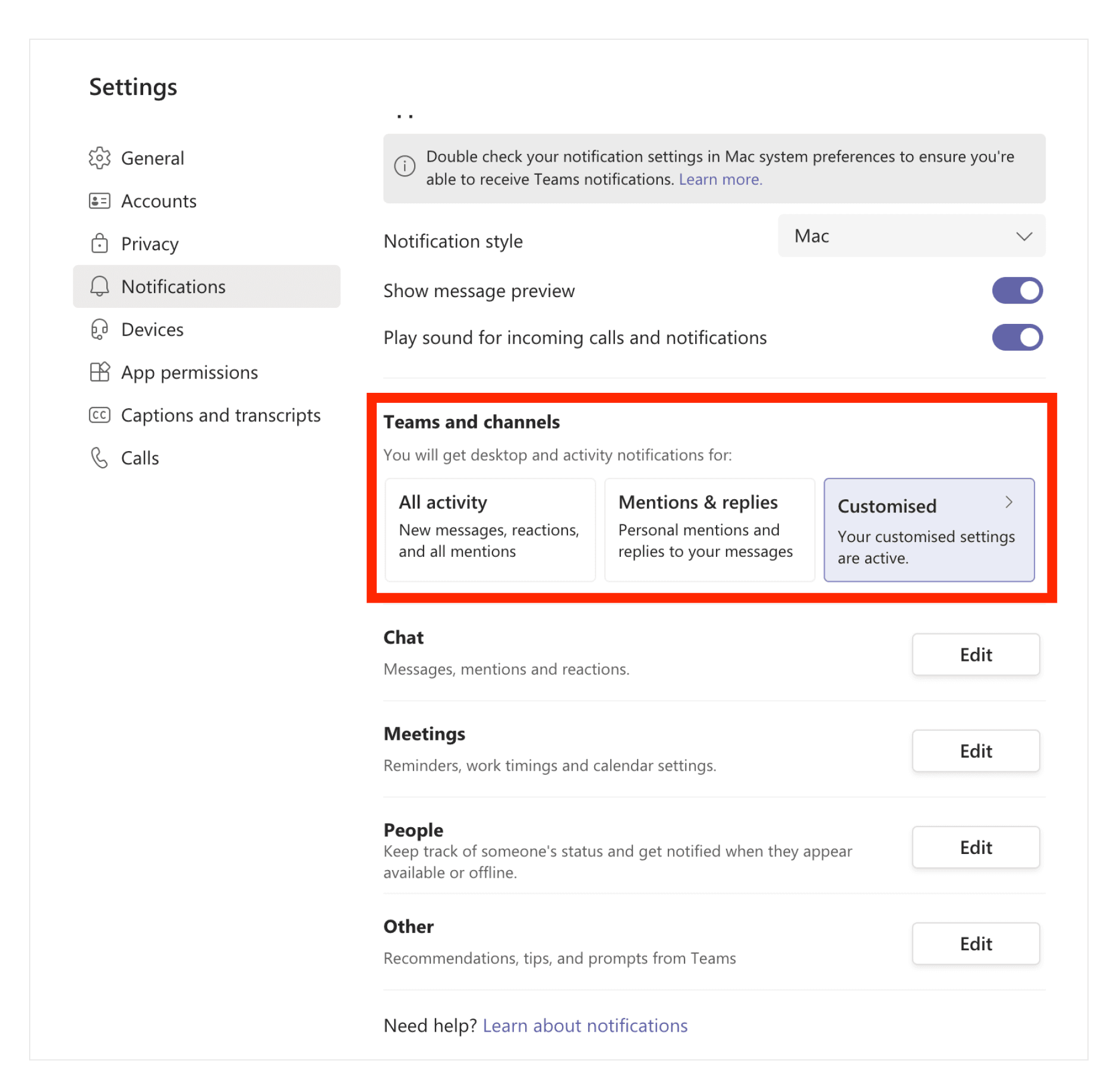Viewport: 1120px width, 1081px height.
Task: Open the Notification style dropdown
Action: pyautogui.click(x=911, y=236)
